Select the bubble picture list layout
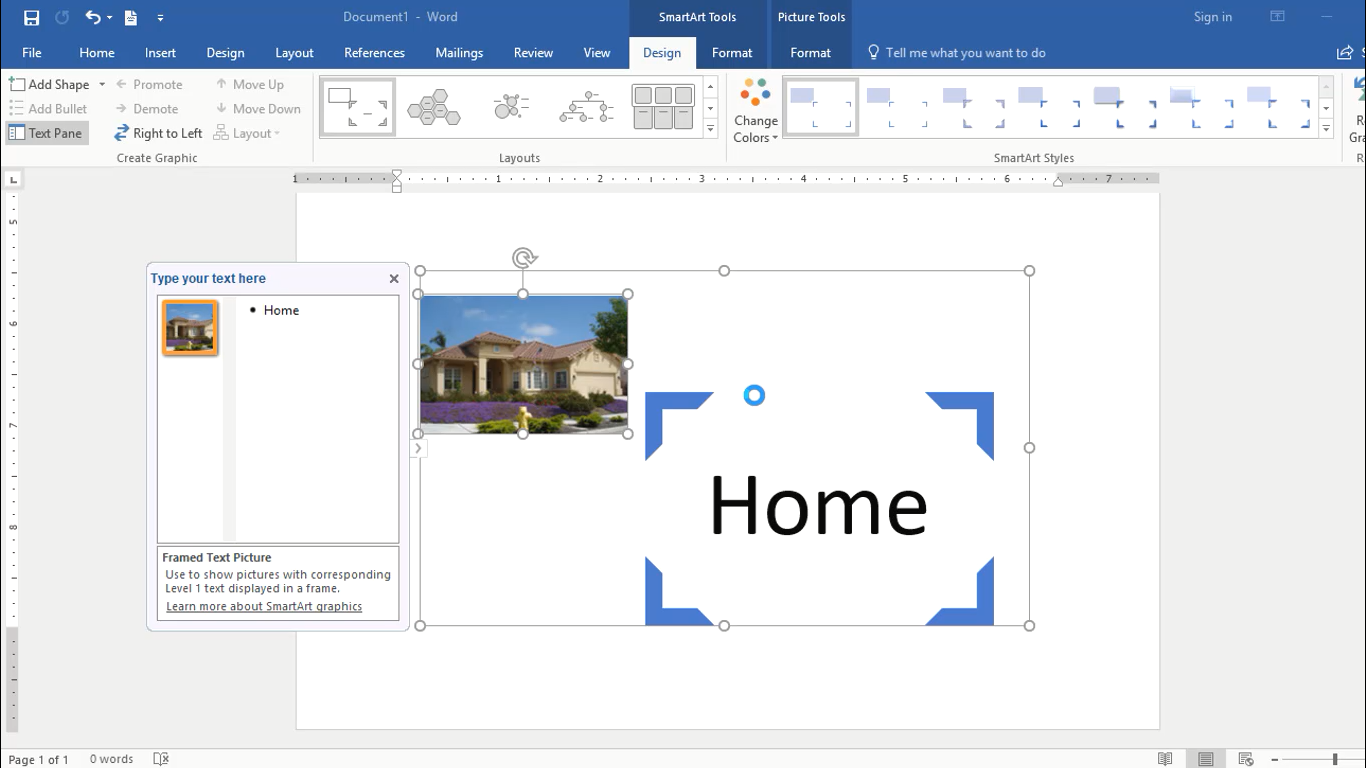Viewport: 1366px width, 768px height. coord(511,107)
